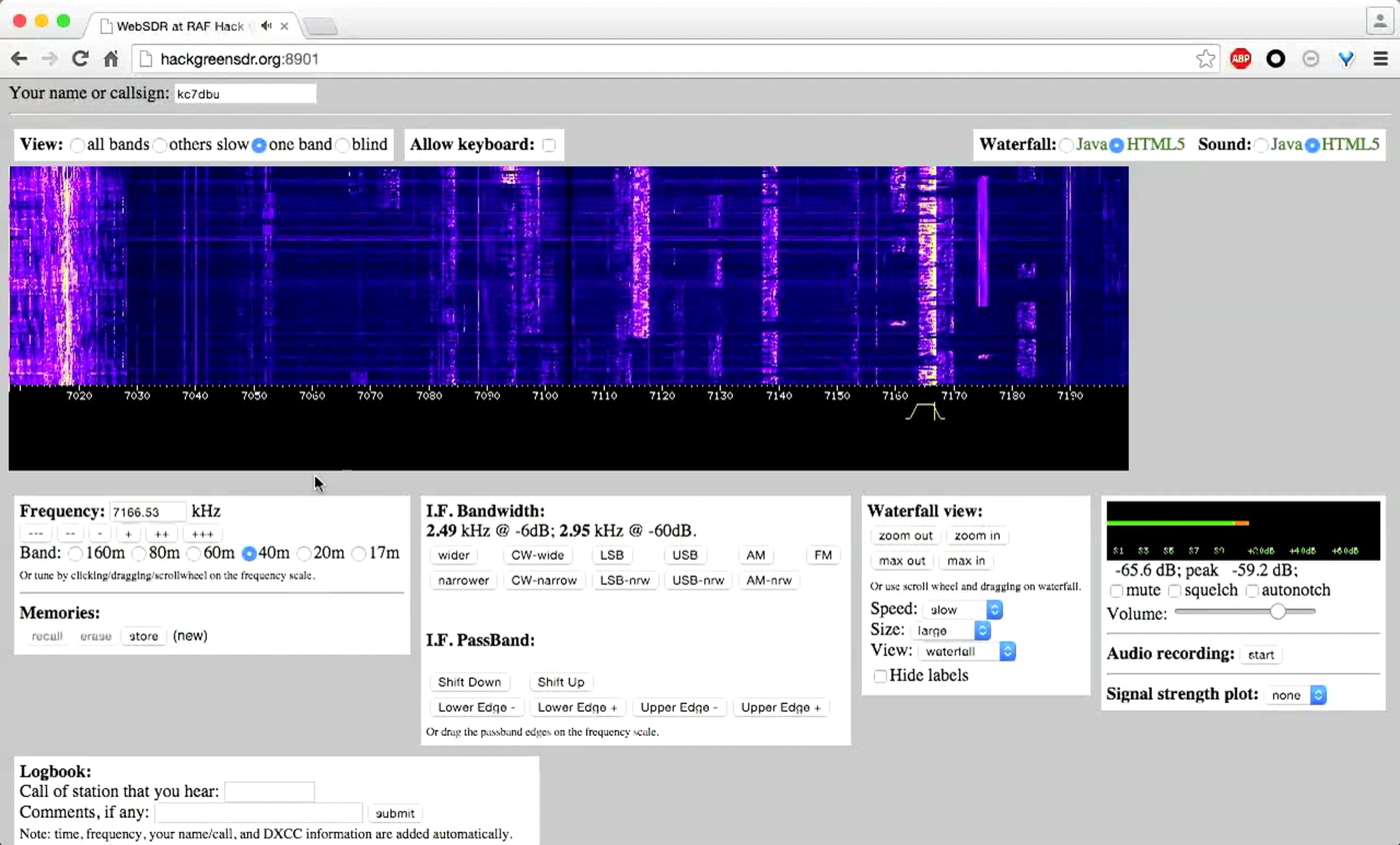Select the 17m band
This screenshot has height=845, width=1400.
click(359, 553)
